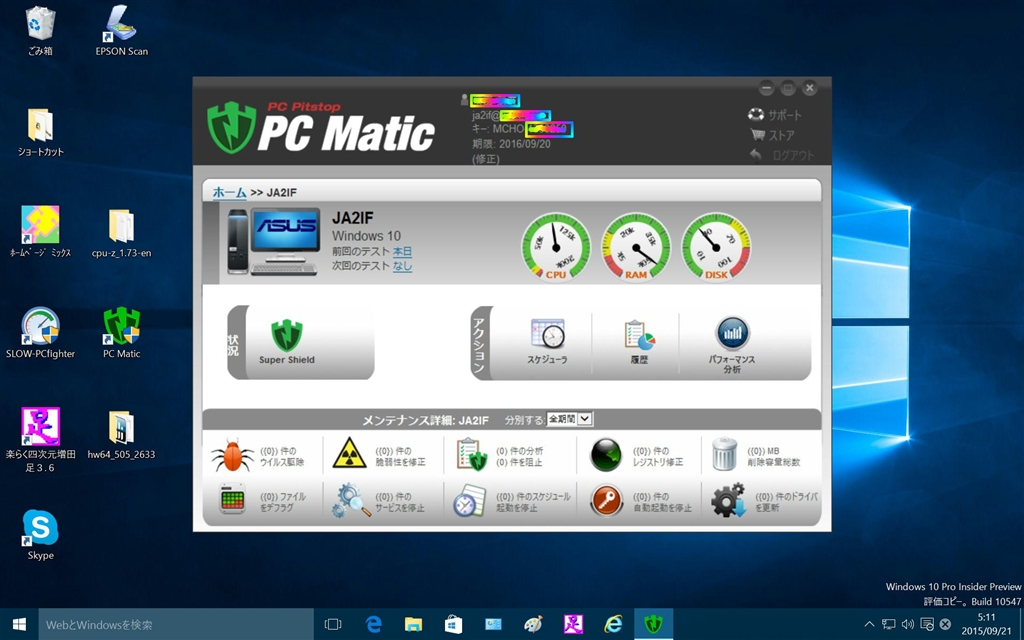Select the Skype desktop shortcut
Viewport: 1024px width, 640px height.
pyautogui.click(x=40, y=535)
